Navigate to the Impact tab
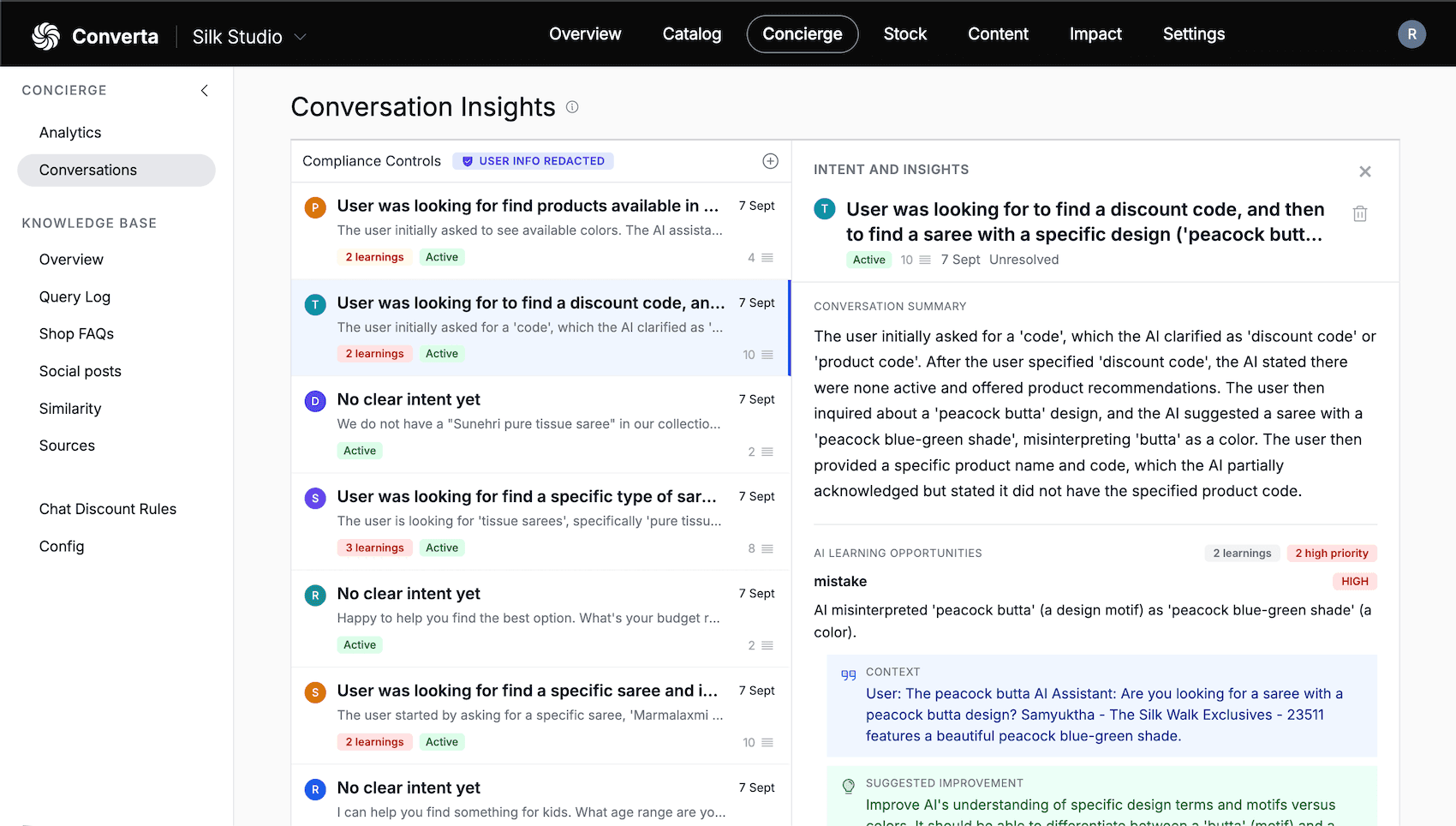The width and height of the screenshot is (1456, 826). point(1095,34)
